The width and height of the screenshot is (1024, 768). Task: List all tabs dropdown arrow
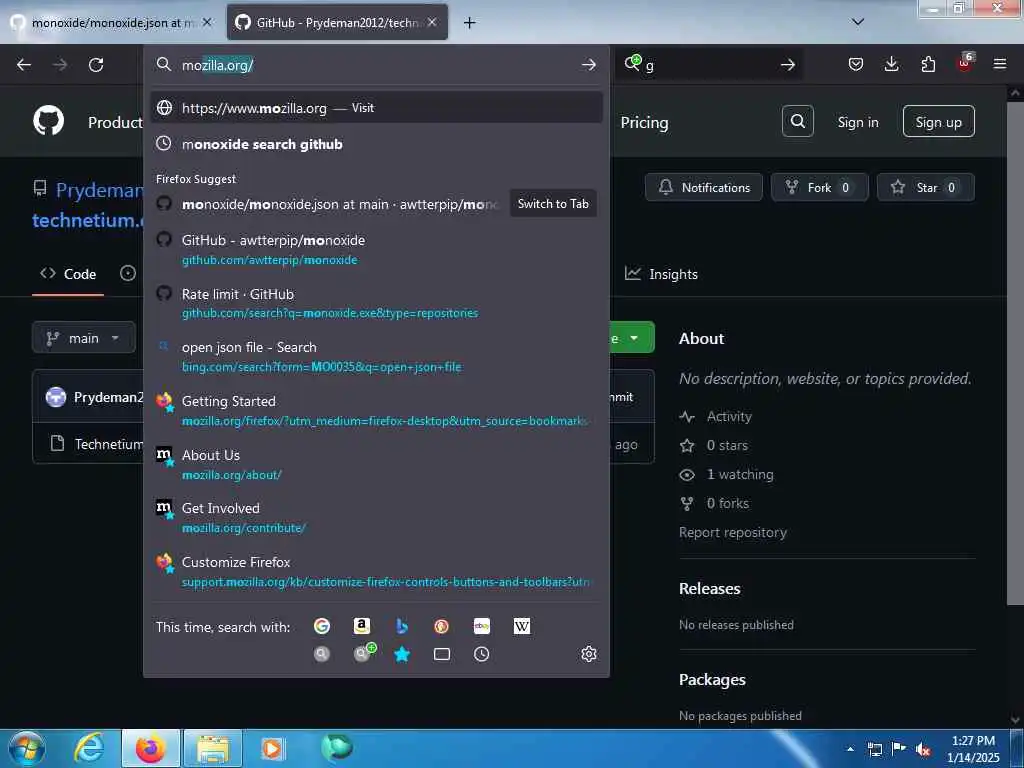click(x=858, y=22)
